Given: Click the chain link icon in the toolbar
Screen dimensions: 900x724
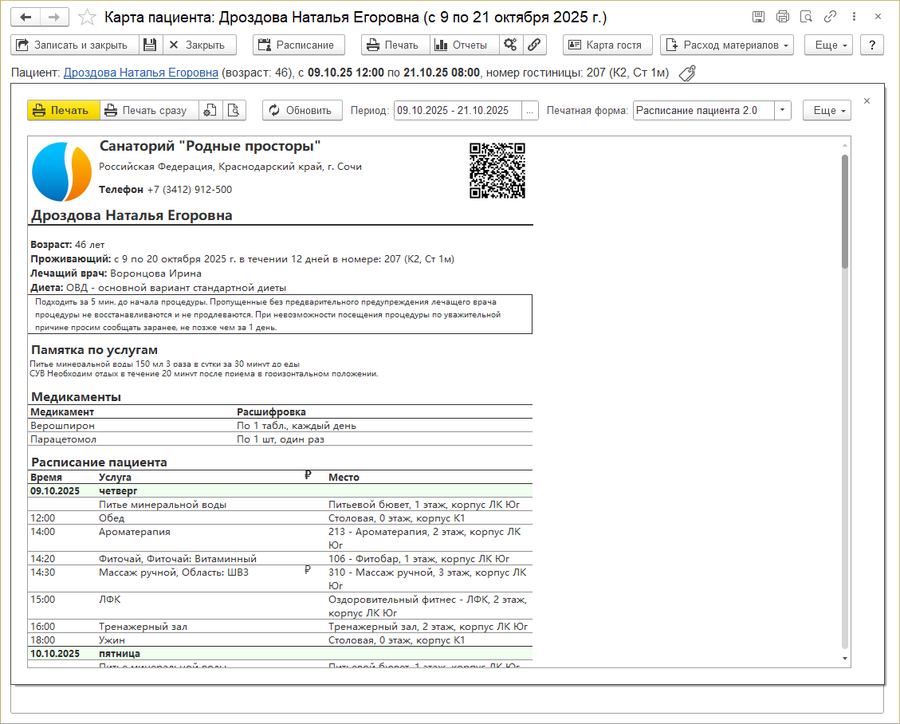Looking at the screenshot, I should point(535,45).
